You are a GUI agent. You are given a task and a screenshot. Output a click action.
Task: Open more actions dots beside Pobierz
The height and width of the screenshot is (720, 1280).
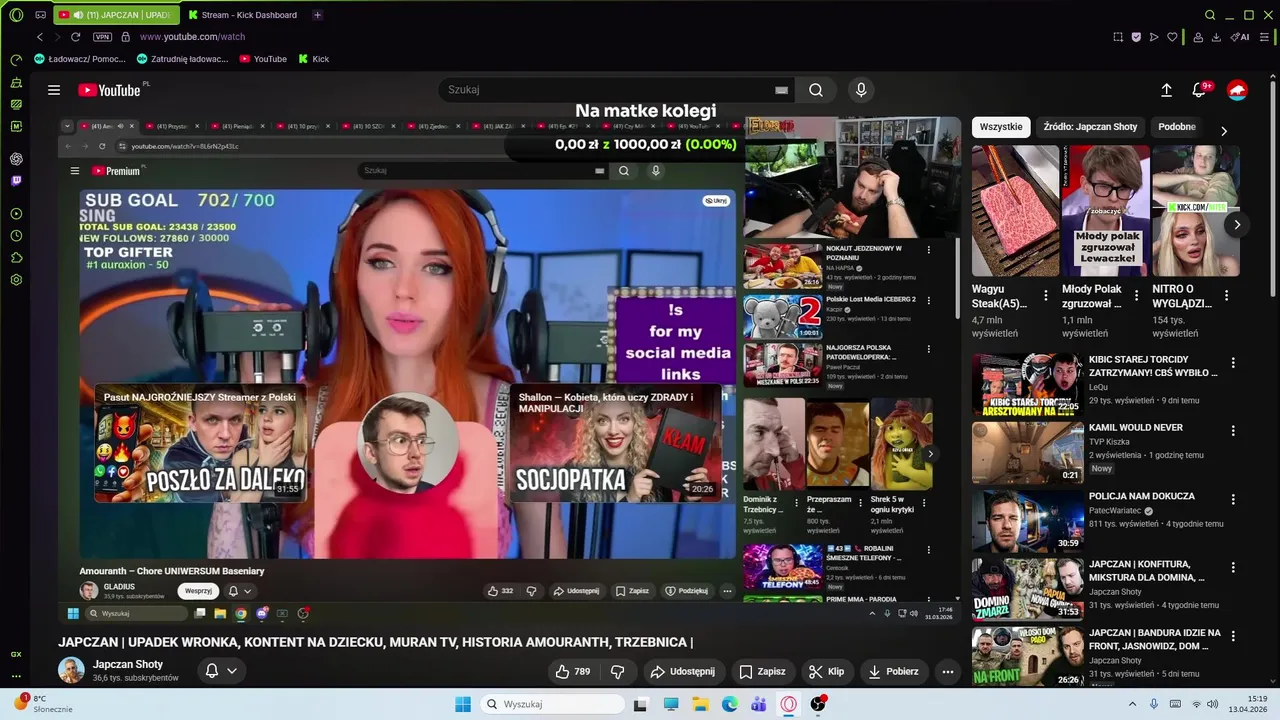click(x=948, y=672)
